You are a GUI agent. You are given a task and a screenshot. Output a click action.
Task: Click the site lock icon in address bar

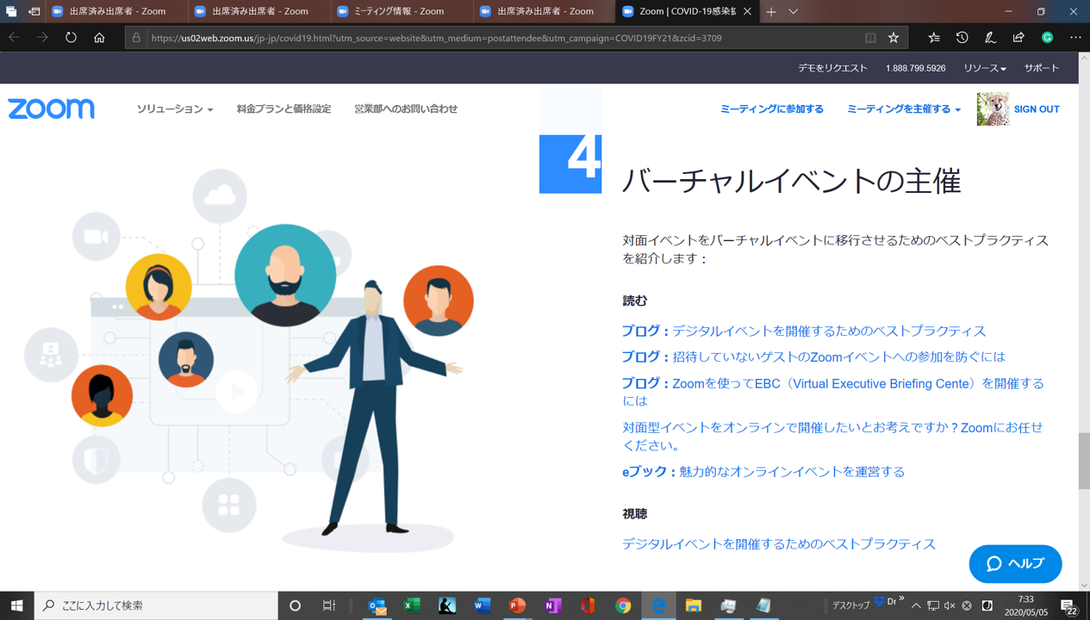pos(136,38)
